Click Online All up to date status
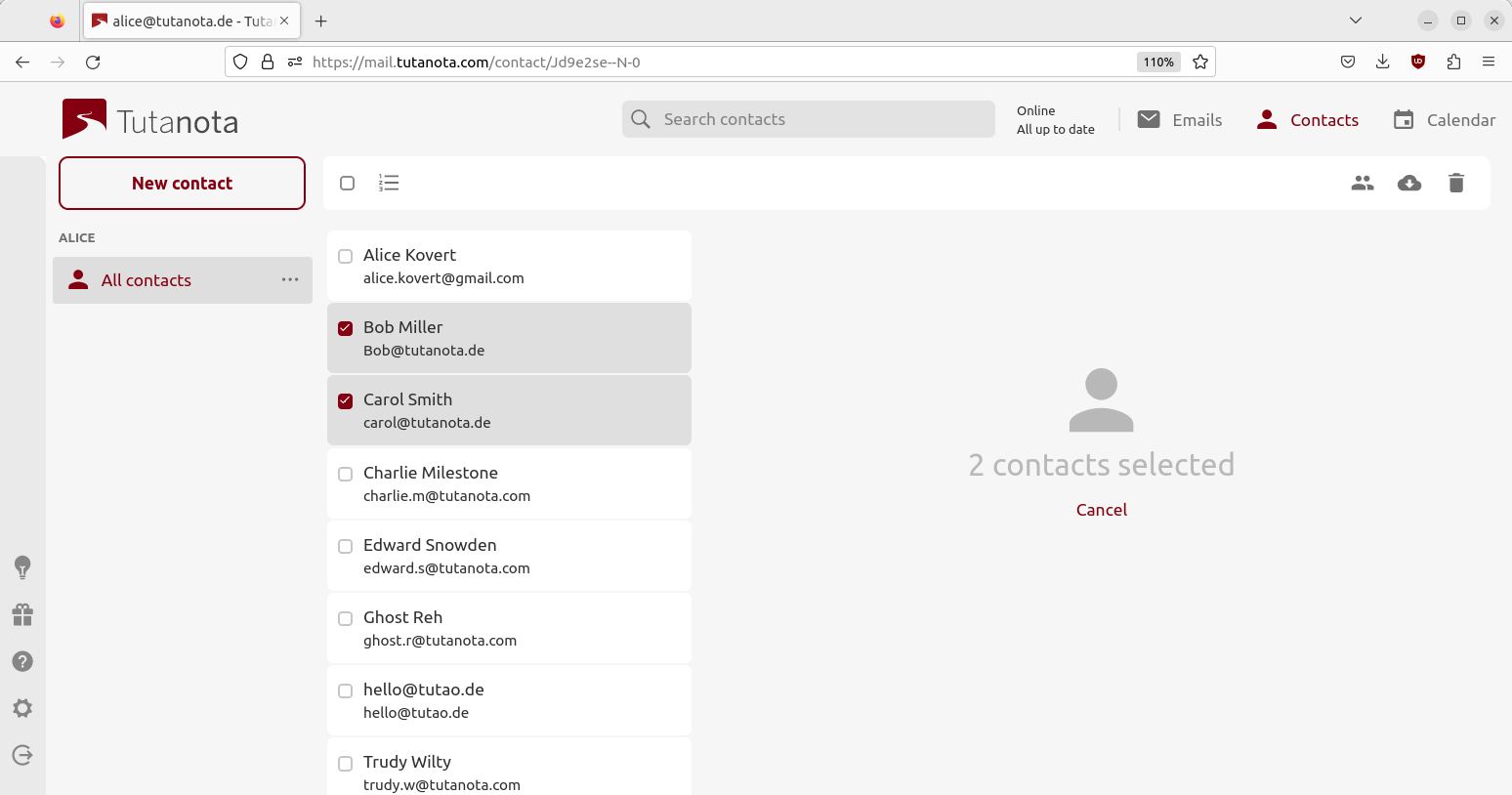Viewport: 1512px width, 795px height. (1055, 120)
